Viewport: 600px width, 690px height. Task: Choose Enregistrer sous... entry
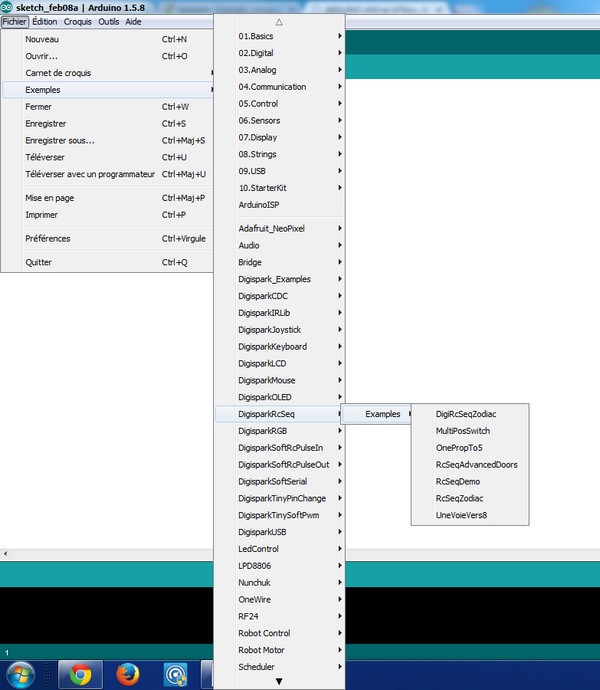pyautogui.click(x=108, y=140)
